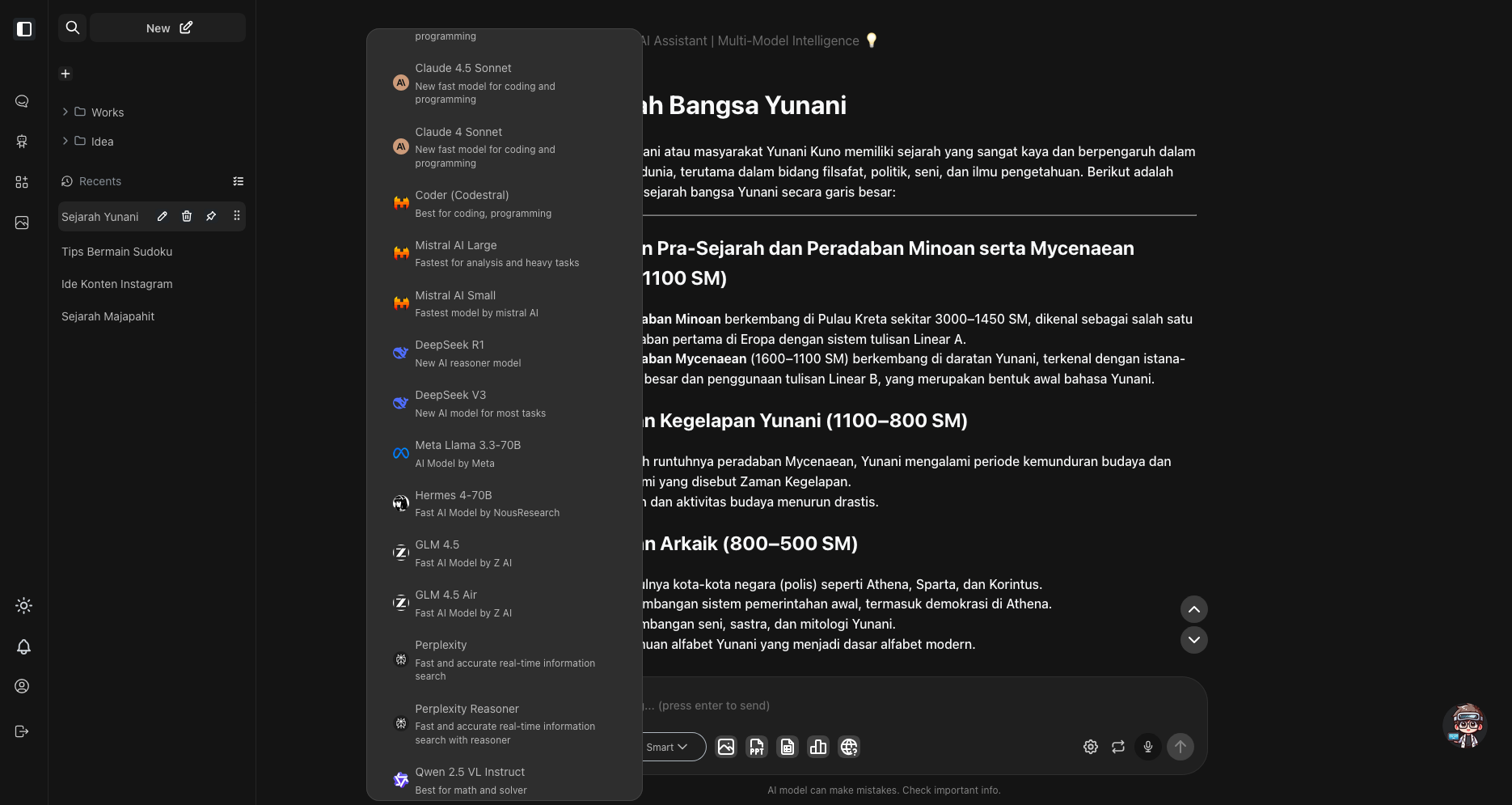Toggle the sidebar panel icon

[x=24, y=29]
